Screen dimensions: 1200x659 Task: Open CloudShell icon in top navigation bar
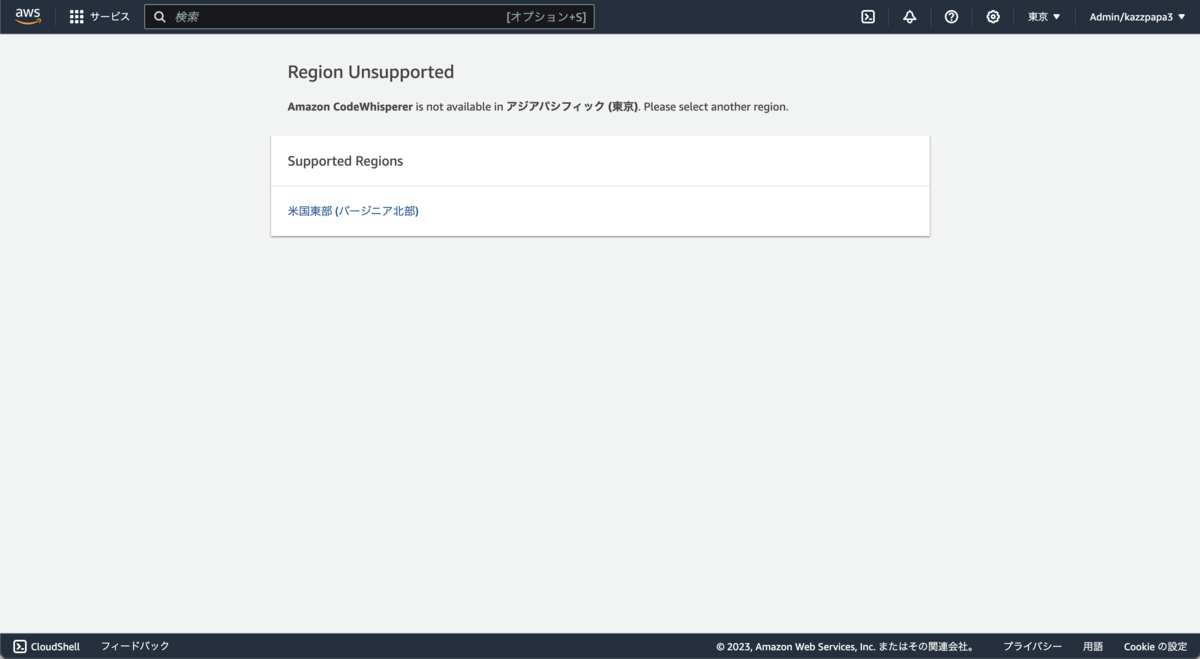pos(868,17)
